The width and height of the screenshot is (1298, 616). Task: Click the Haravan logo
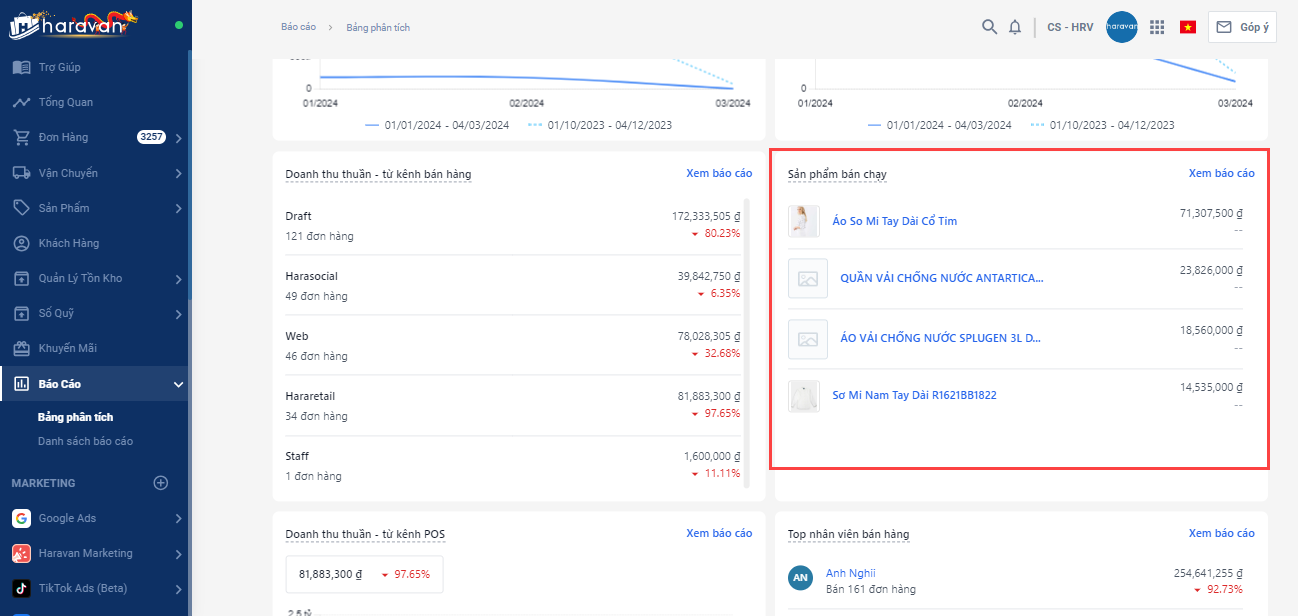tap(73, 24)
